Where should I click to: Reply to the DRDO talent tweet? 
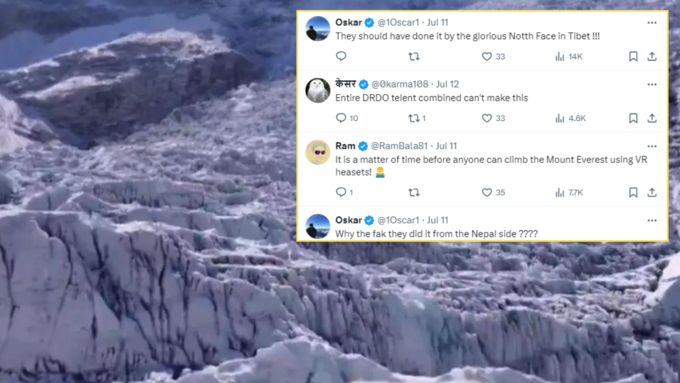pyautogui.click(x=347, y=118)
